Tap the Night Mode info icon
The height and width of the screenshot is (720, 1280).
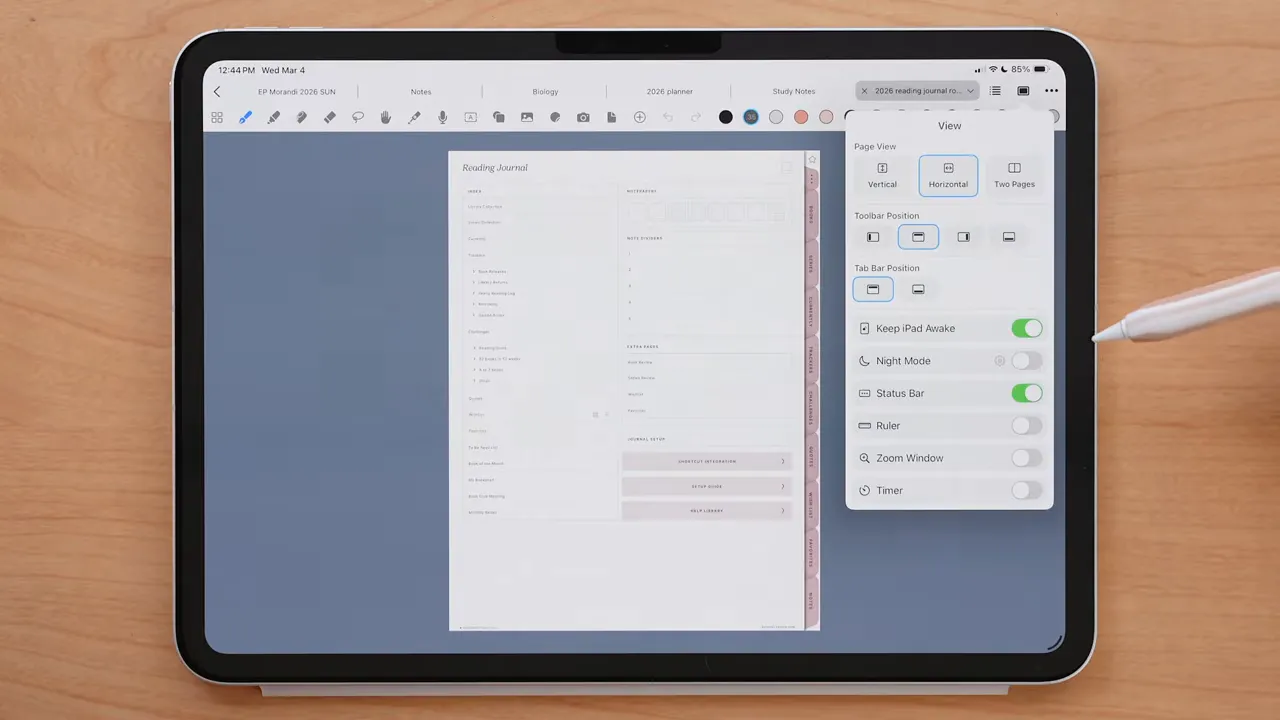pyautogui.click(x=999, y=361)
